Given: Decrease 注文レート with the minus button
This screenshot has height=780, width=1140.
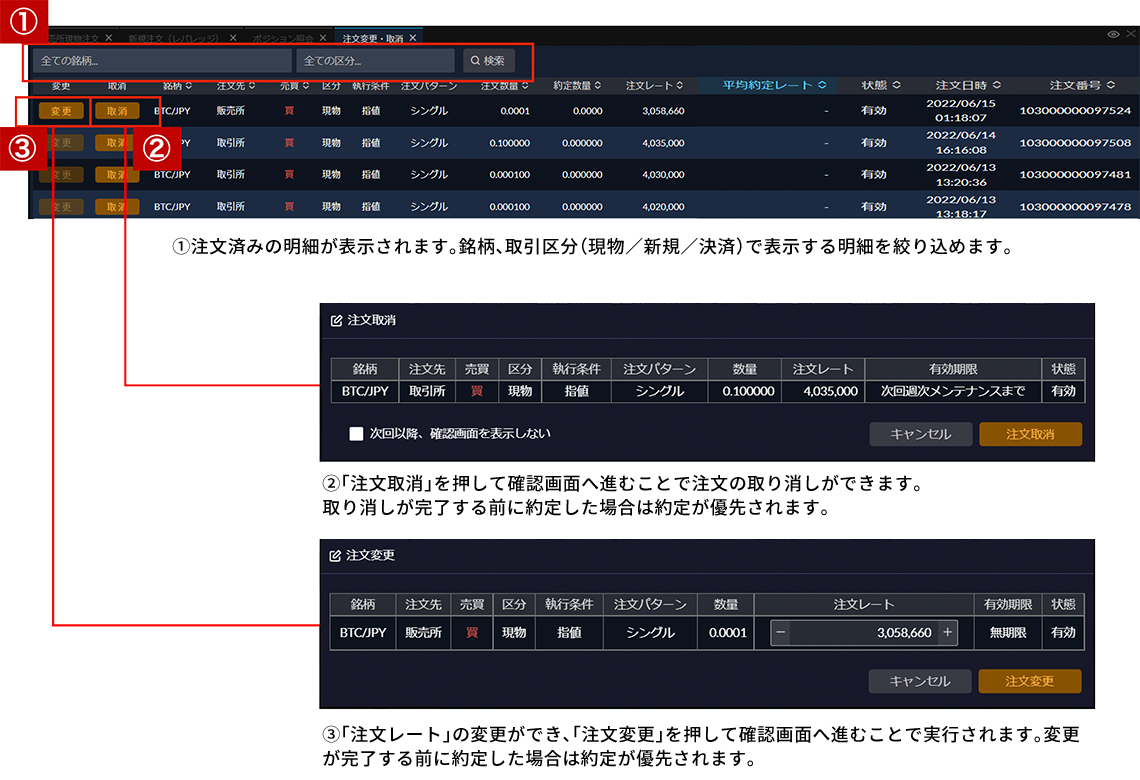Looking at the screenshot, I should coord(780,632).
